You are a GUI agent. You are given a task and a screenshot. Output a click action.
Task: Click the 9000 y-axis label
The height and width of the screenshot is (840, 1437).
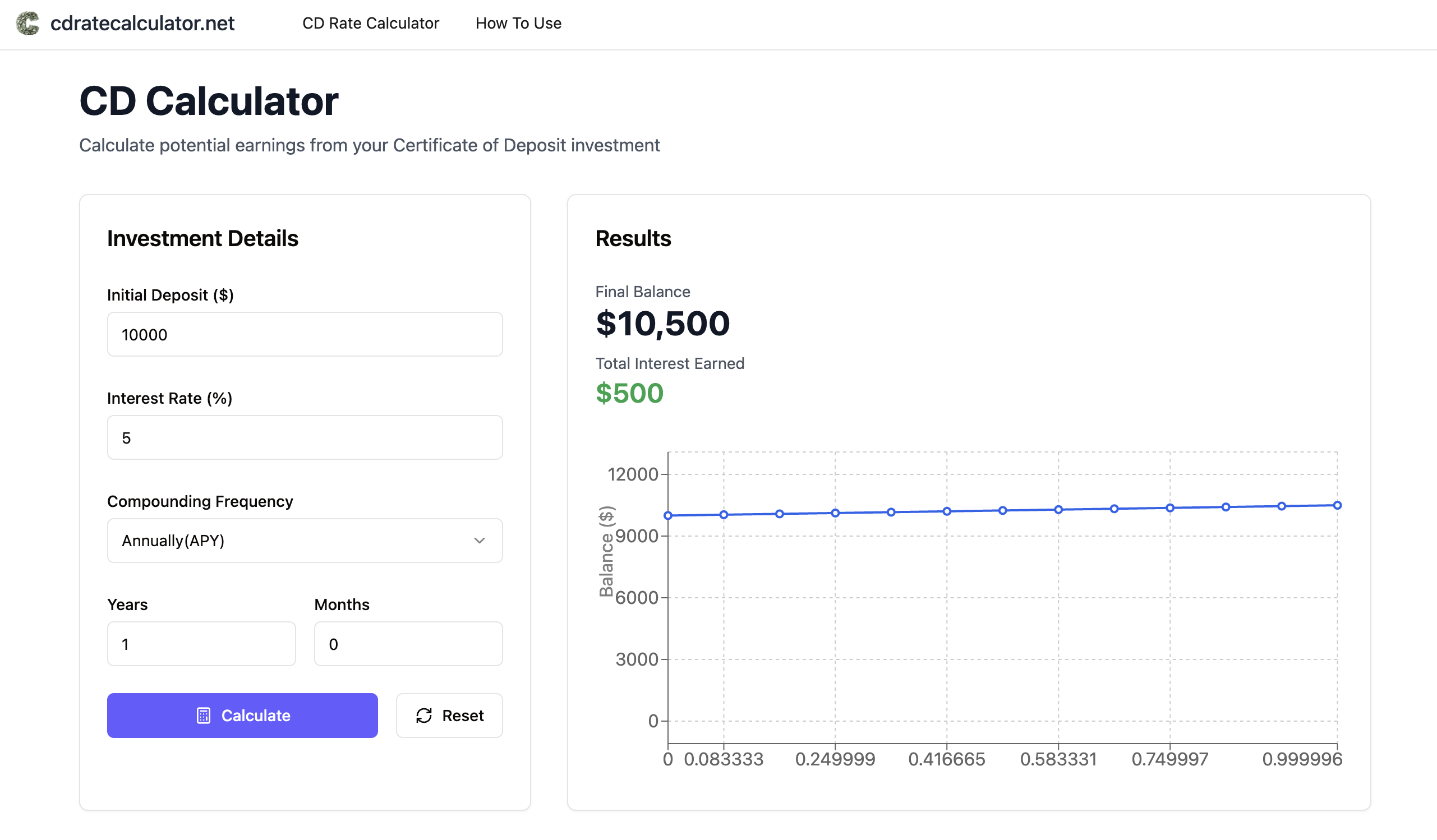coord(637,537)
